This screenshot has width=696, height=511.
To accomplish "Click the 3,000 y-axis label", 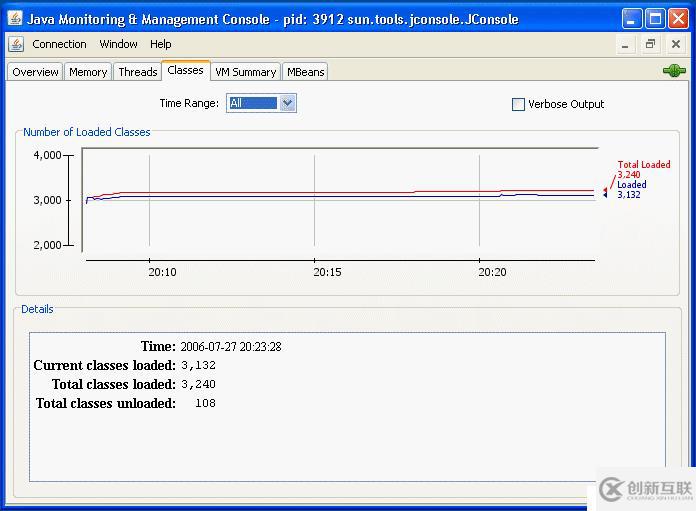I will coord(47,200).
